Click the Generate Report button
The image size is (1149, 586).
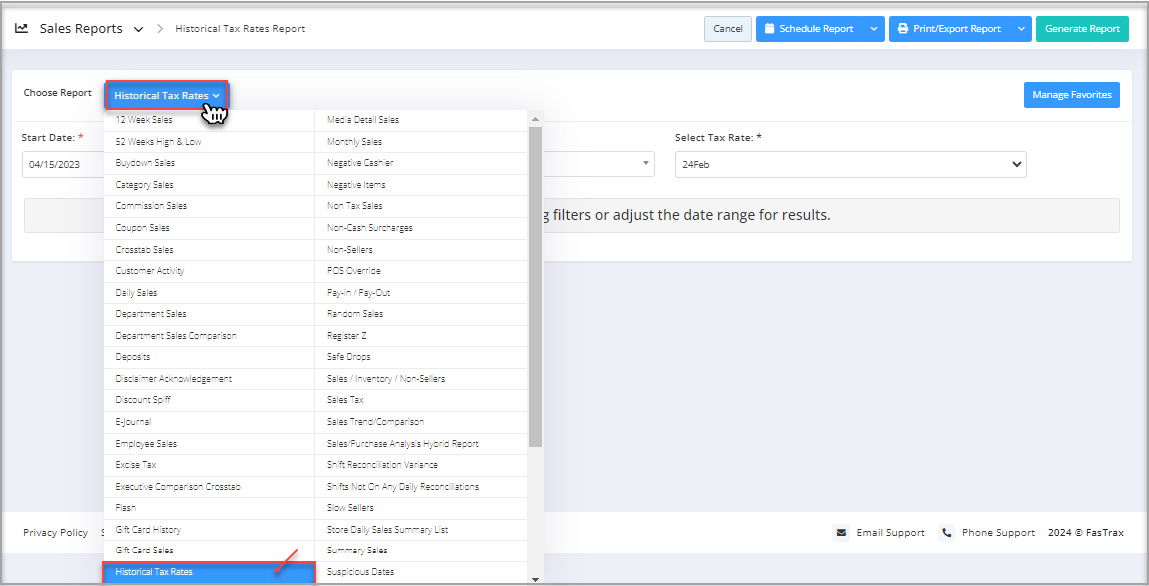point(1082,29)
